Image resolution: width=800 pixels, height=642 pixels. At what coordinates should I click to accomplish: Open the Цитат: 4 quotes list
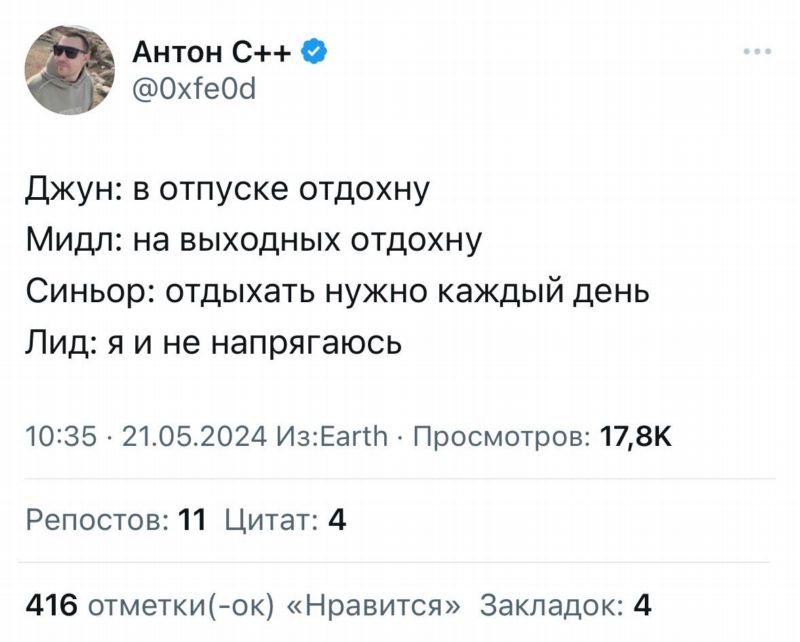click(x=286, y=521)
